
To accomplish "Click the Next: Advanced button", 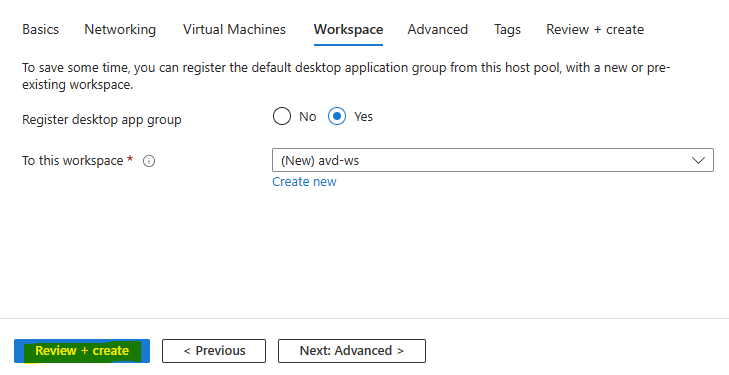I will 352,351.
